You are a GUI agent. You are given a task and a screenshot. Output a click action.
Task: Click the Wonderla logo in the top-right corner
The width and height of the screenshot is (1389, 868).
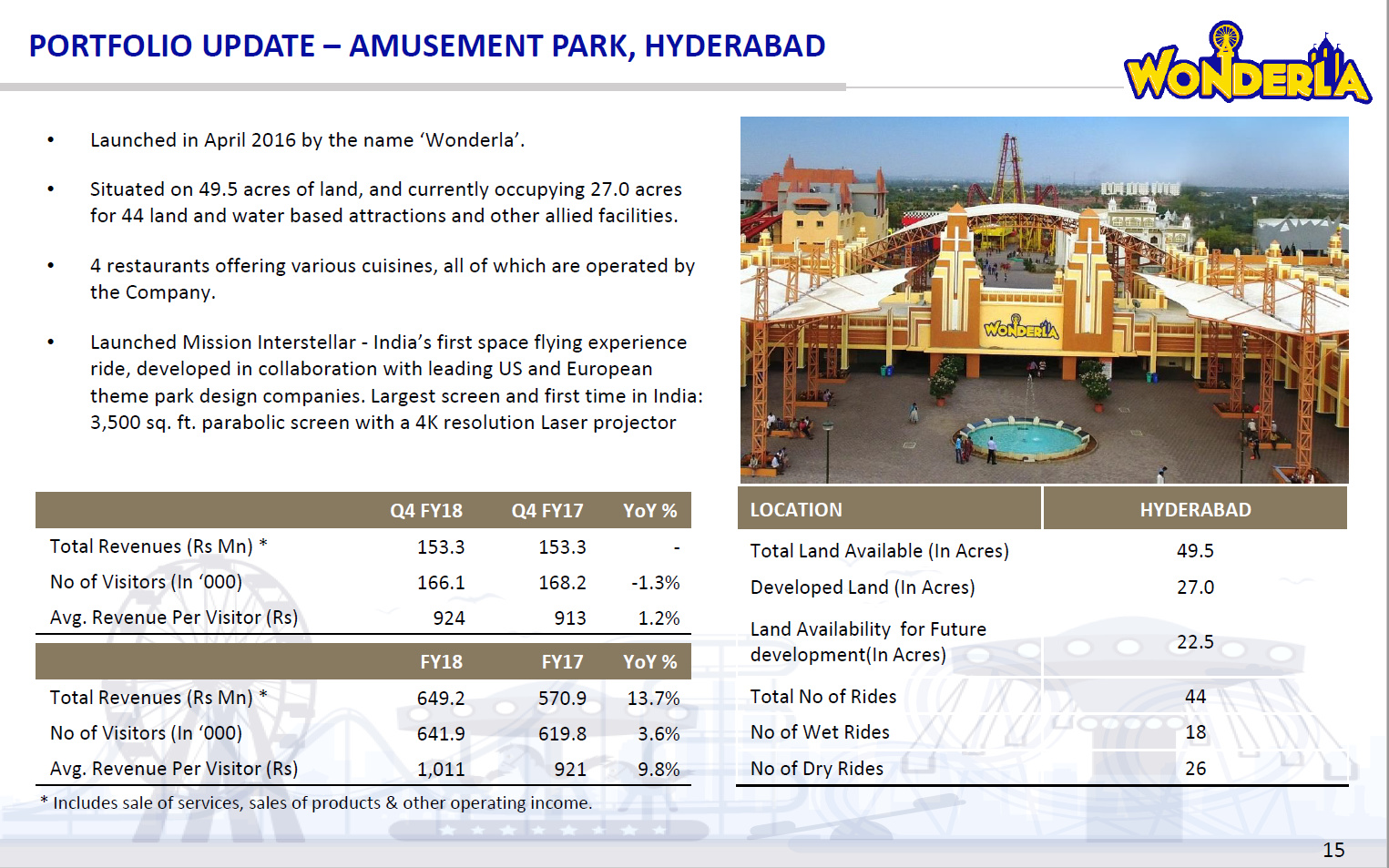point(1246,66)
